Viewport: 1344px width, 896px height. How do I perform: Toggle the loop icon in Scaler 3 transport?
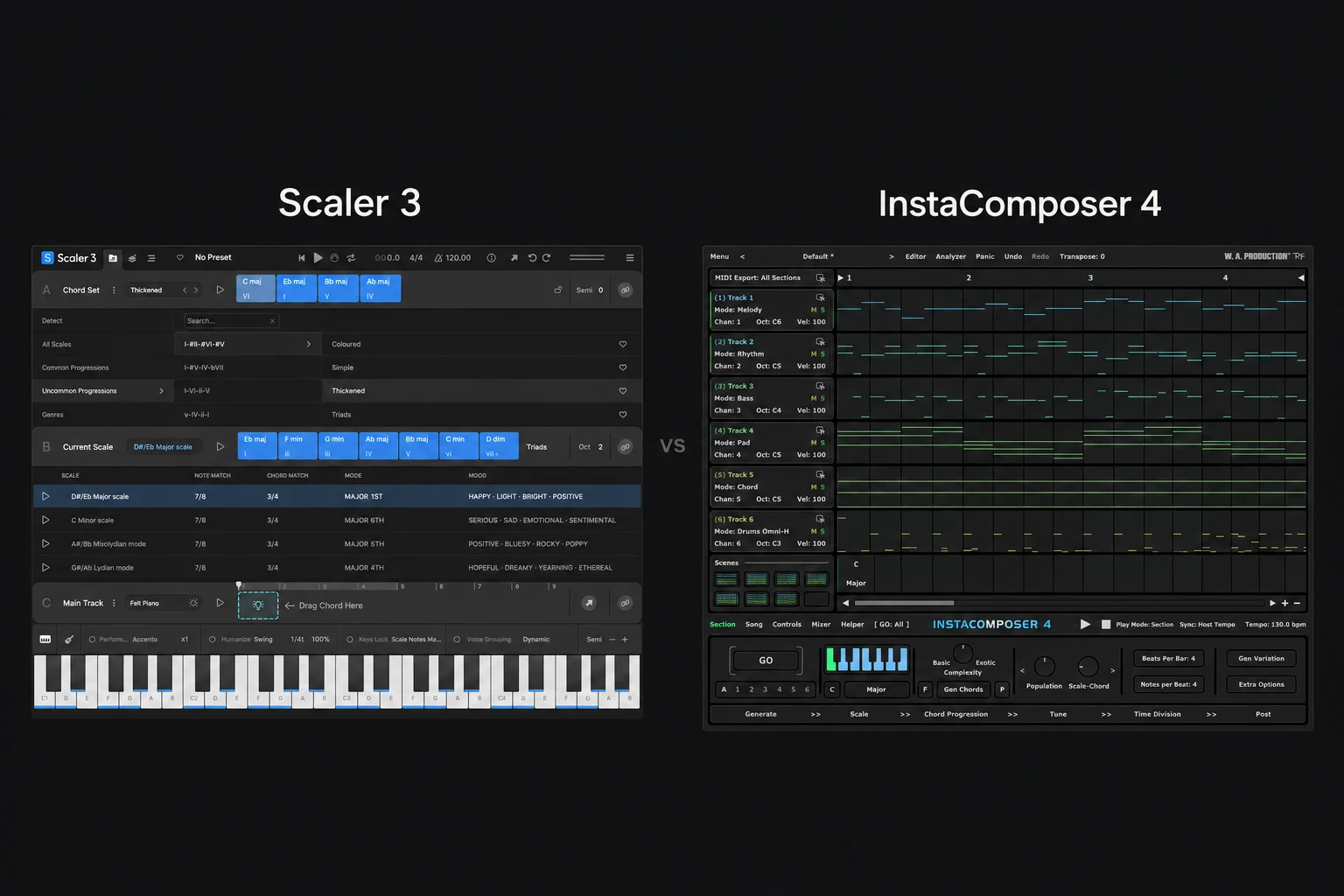351,258
